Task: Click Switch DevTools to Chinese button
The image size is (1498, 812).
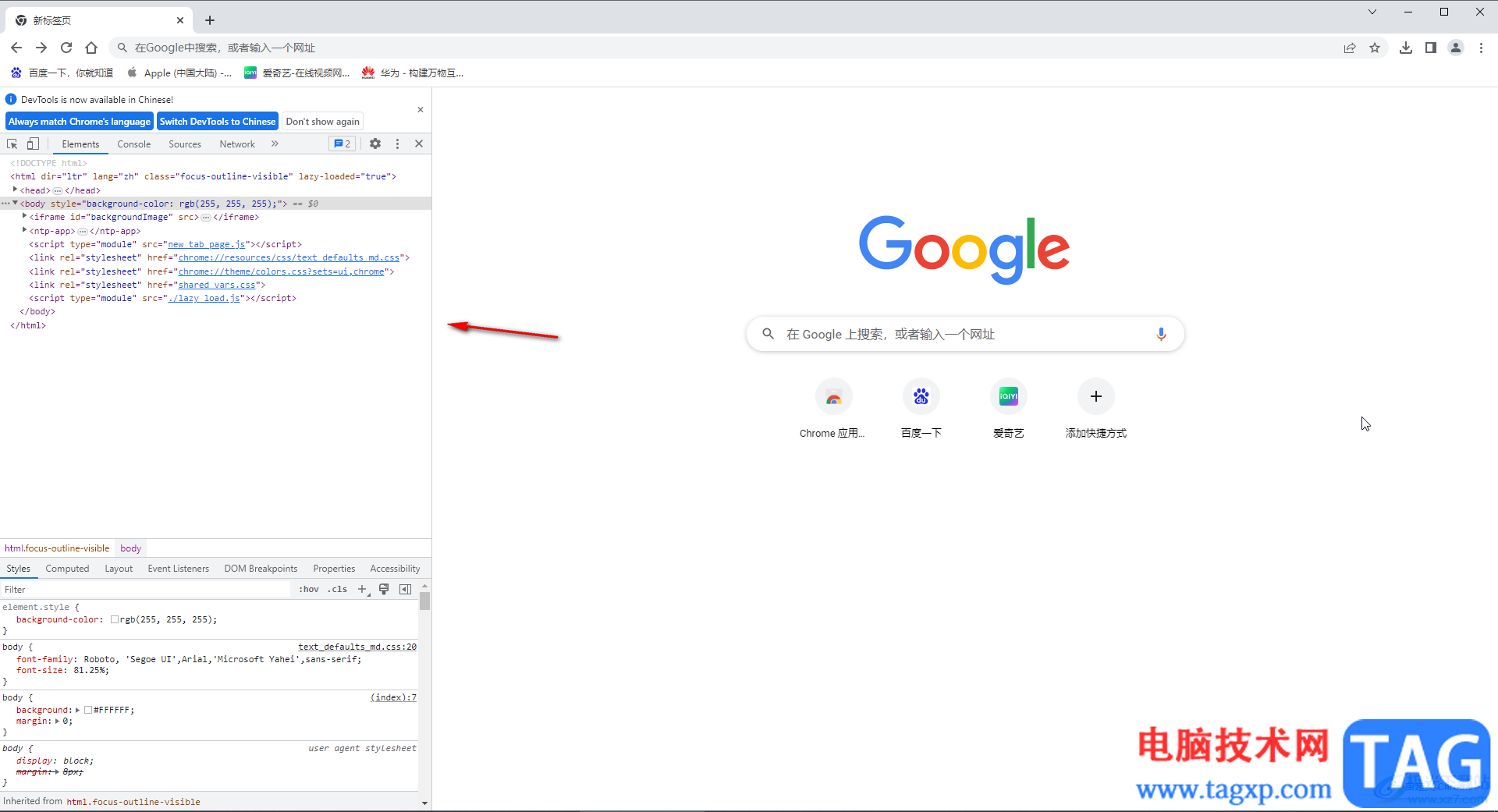Action: click(x=218, y=122)
